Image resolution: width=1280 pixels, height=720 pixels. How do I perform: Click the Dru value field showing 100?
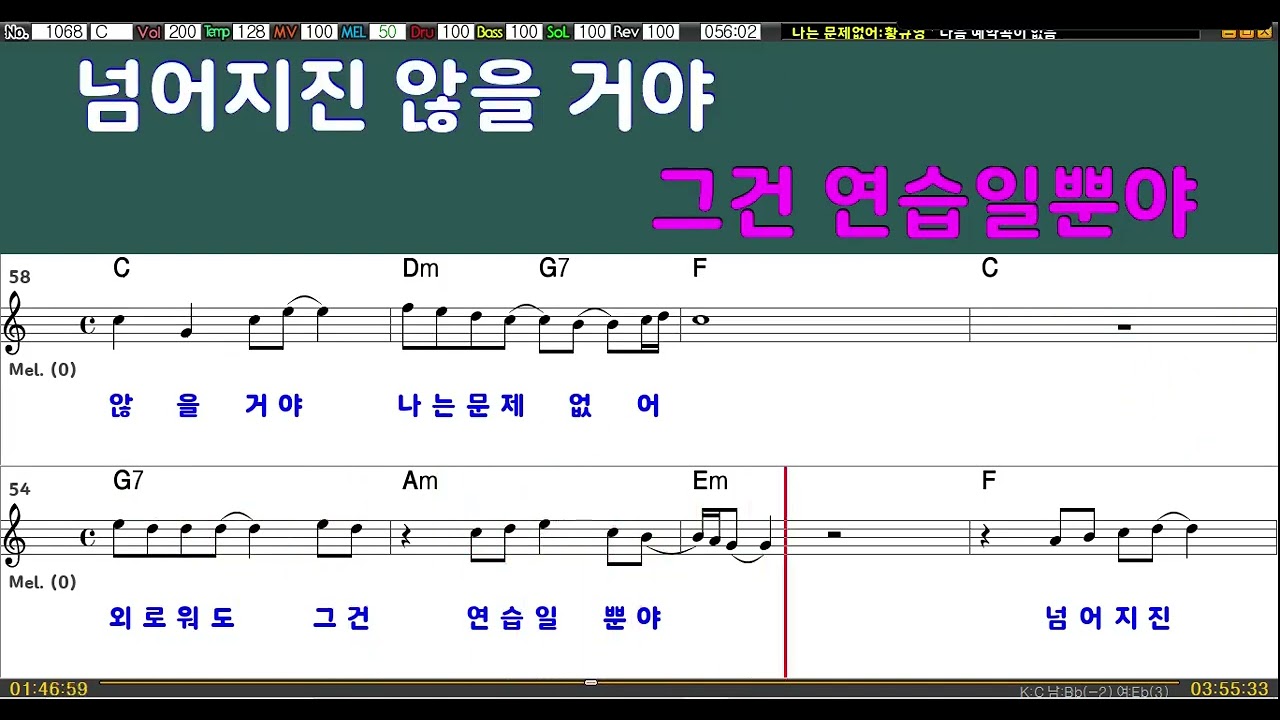coord(455,32)
